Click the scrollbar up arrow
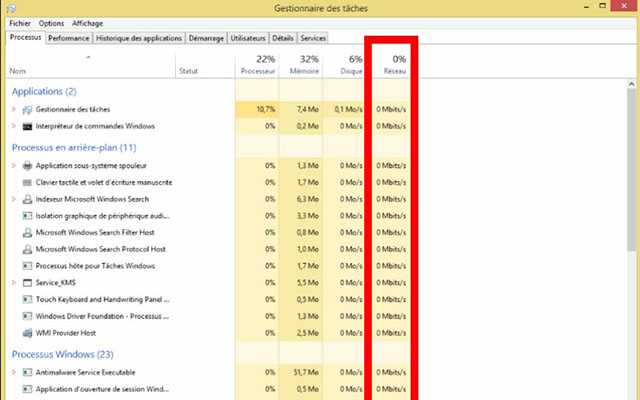The height and width of the screenshot is (400, 640). (x=631, y=84)
